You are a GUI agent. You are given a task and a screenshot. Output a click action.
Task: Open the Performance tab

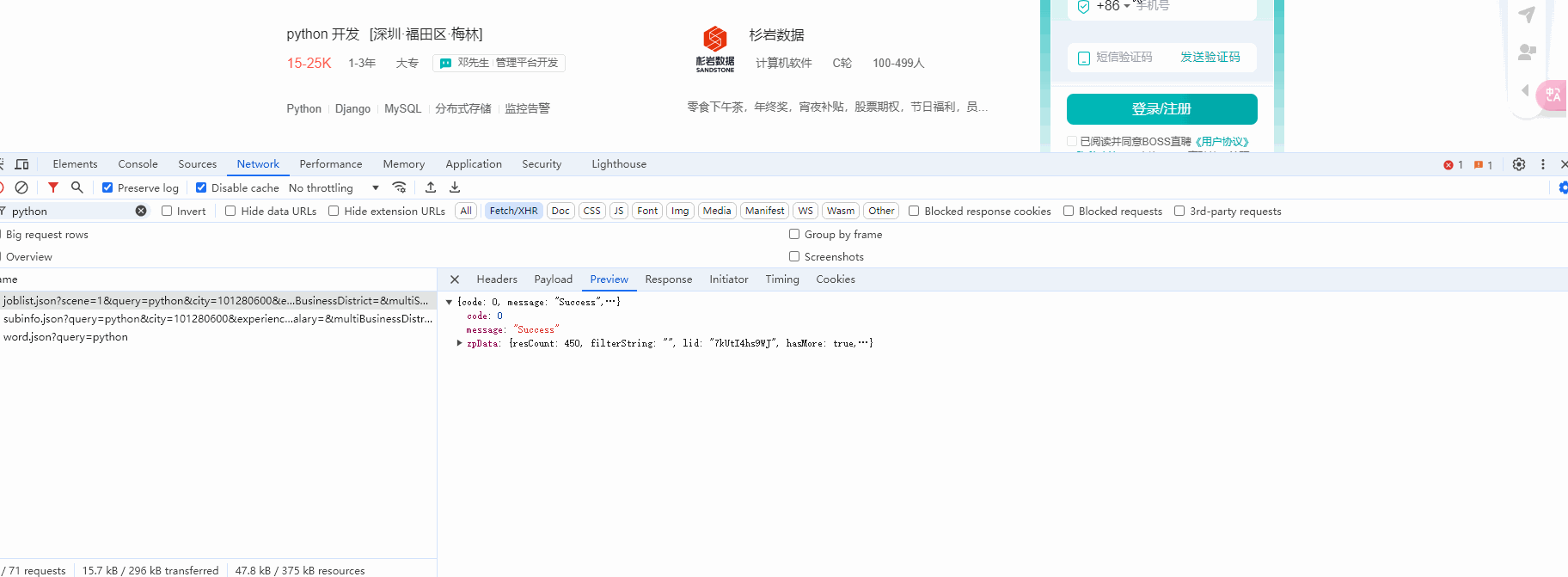point(331,164)
